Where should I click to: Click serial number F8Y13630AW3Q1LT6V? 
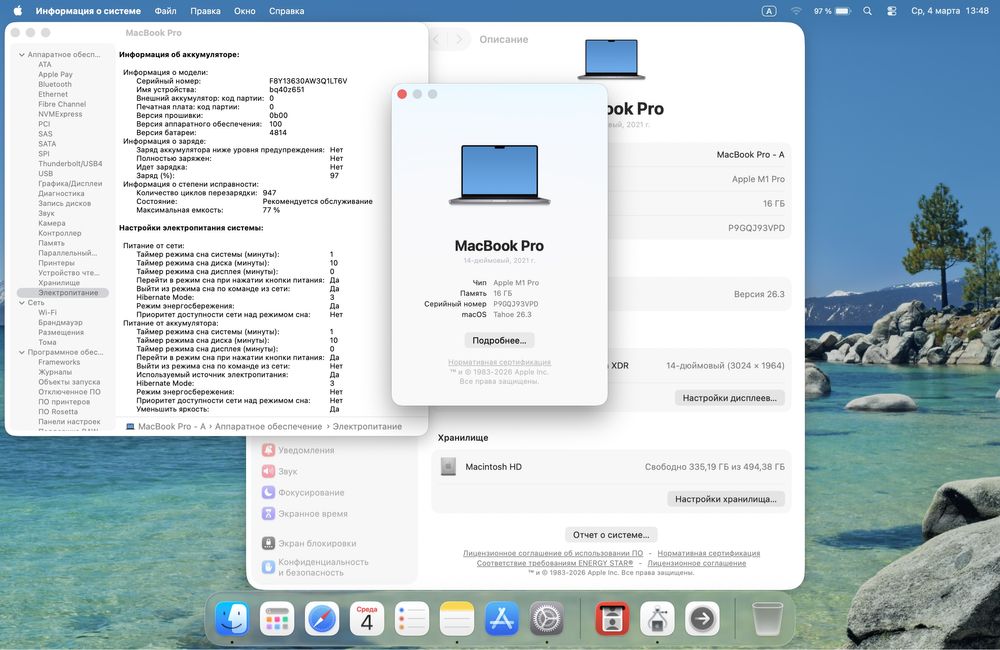308,81
